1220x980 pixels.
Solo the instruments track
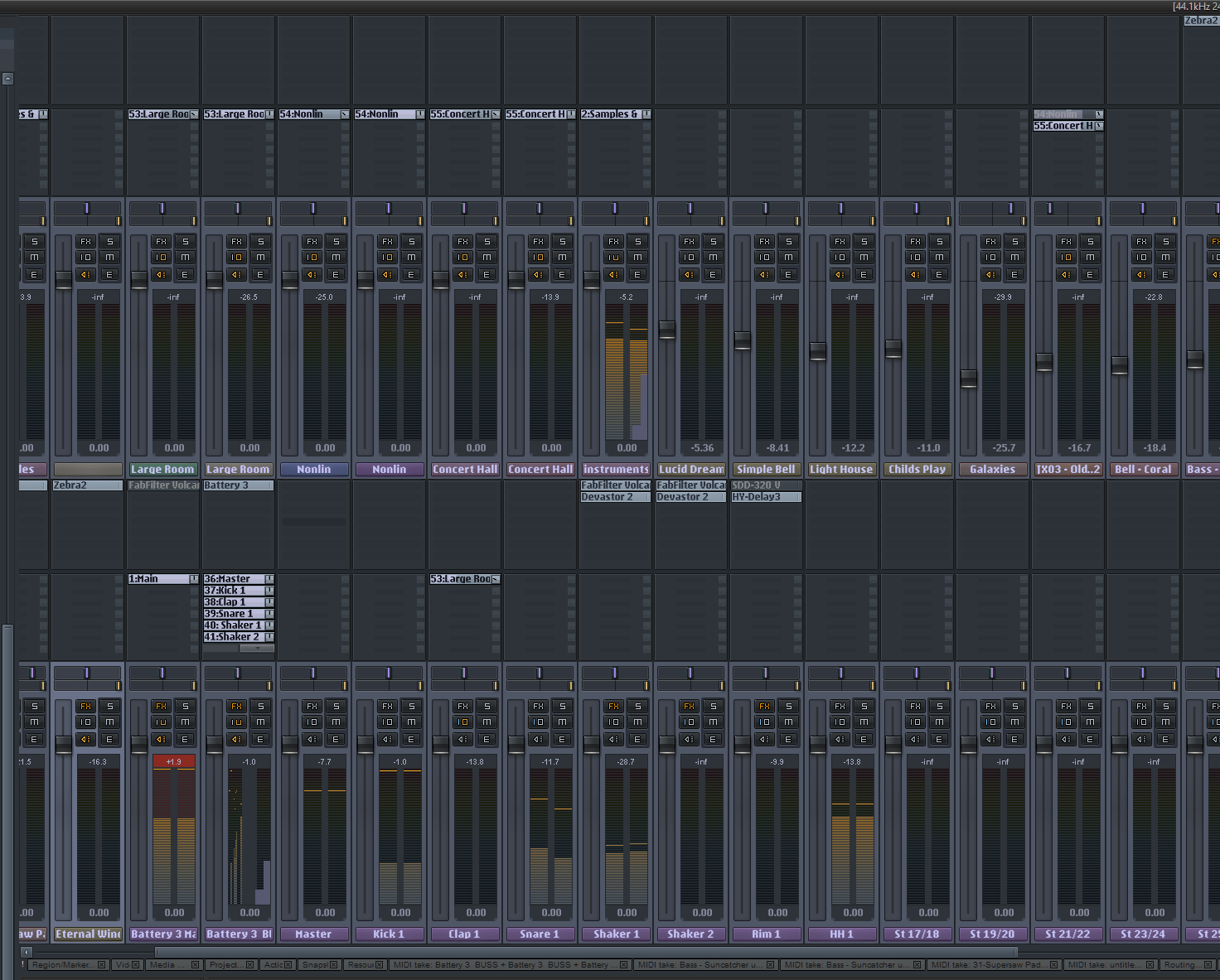point(637,241)
